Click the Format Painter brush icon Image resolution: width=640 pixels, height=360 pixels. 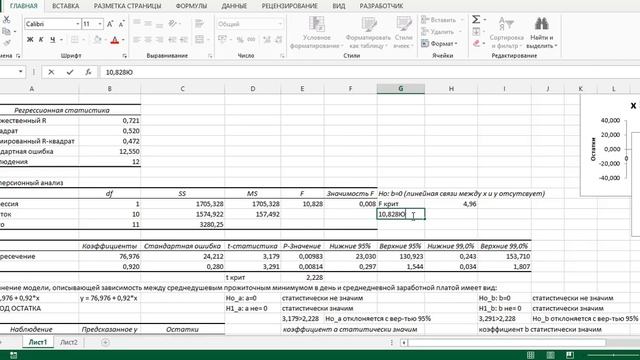(7, 42)
